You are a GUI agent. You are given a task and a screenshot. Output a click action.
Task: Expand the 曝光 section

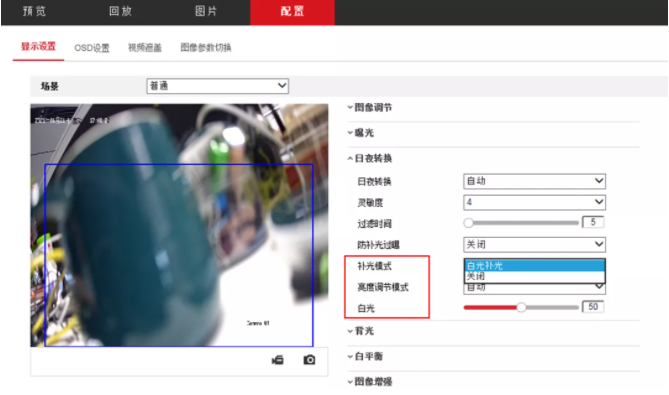pos(361,133)
